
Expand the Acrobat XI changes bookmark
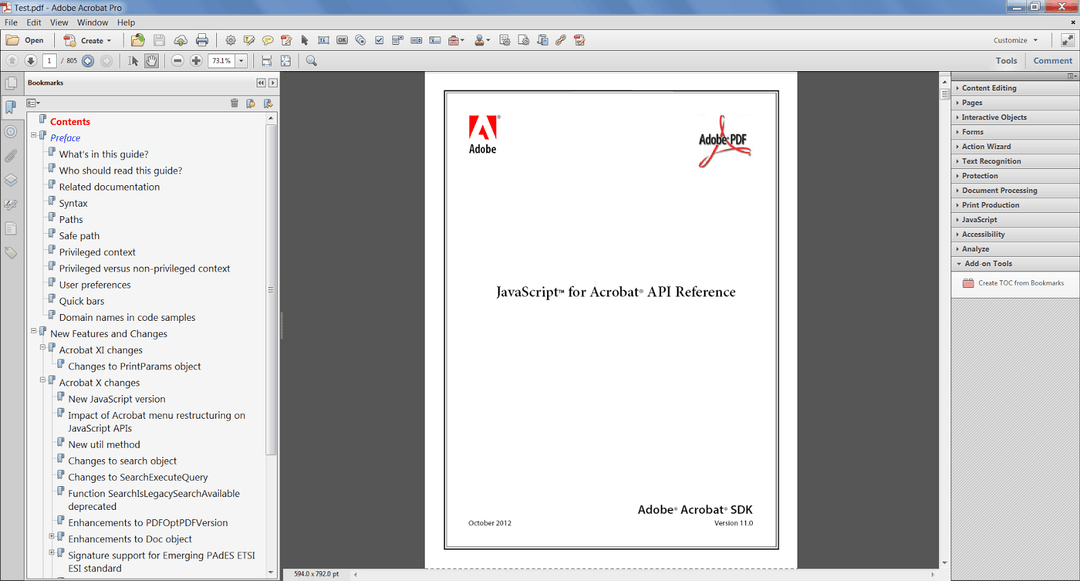click(x=42, y=349)
